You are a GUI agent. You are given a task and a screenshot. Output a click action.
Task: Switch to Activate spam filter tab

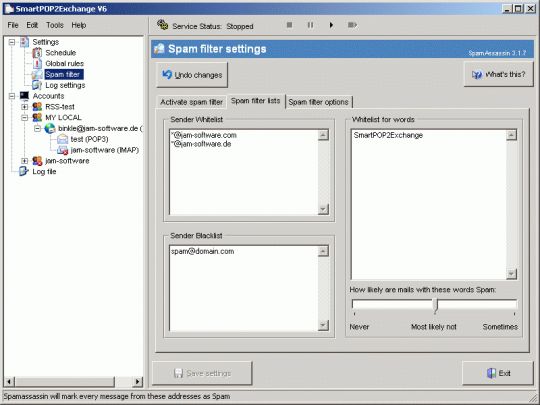click(x=191, y=102)
